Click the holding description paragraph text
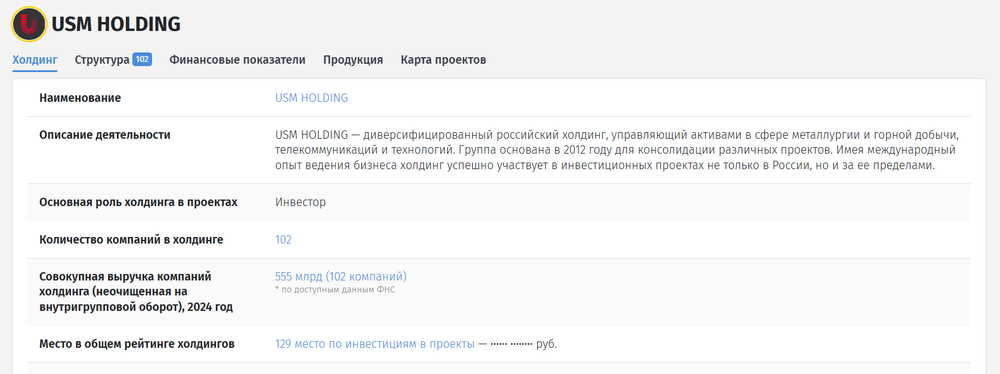Viewport: 1000px width, 374px height. 617,151
